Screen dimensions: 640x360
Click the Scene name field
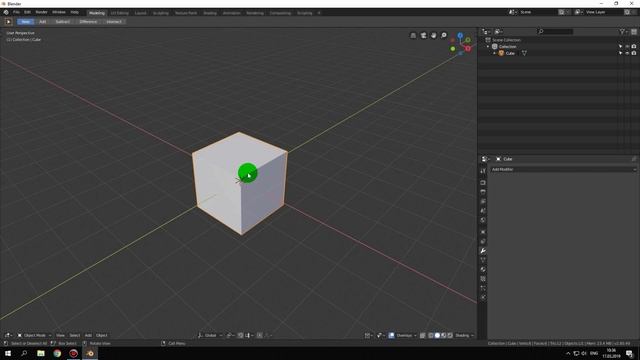537,12
